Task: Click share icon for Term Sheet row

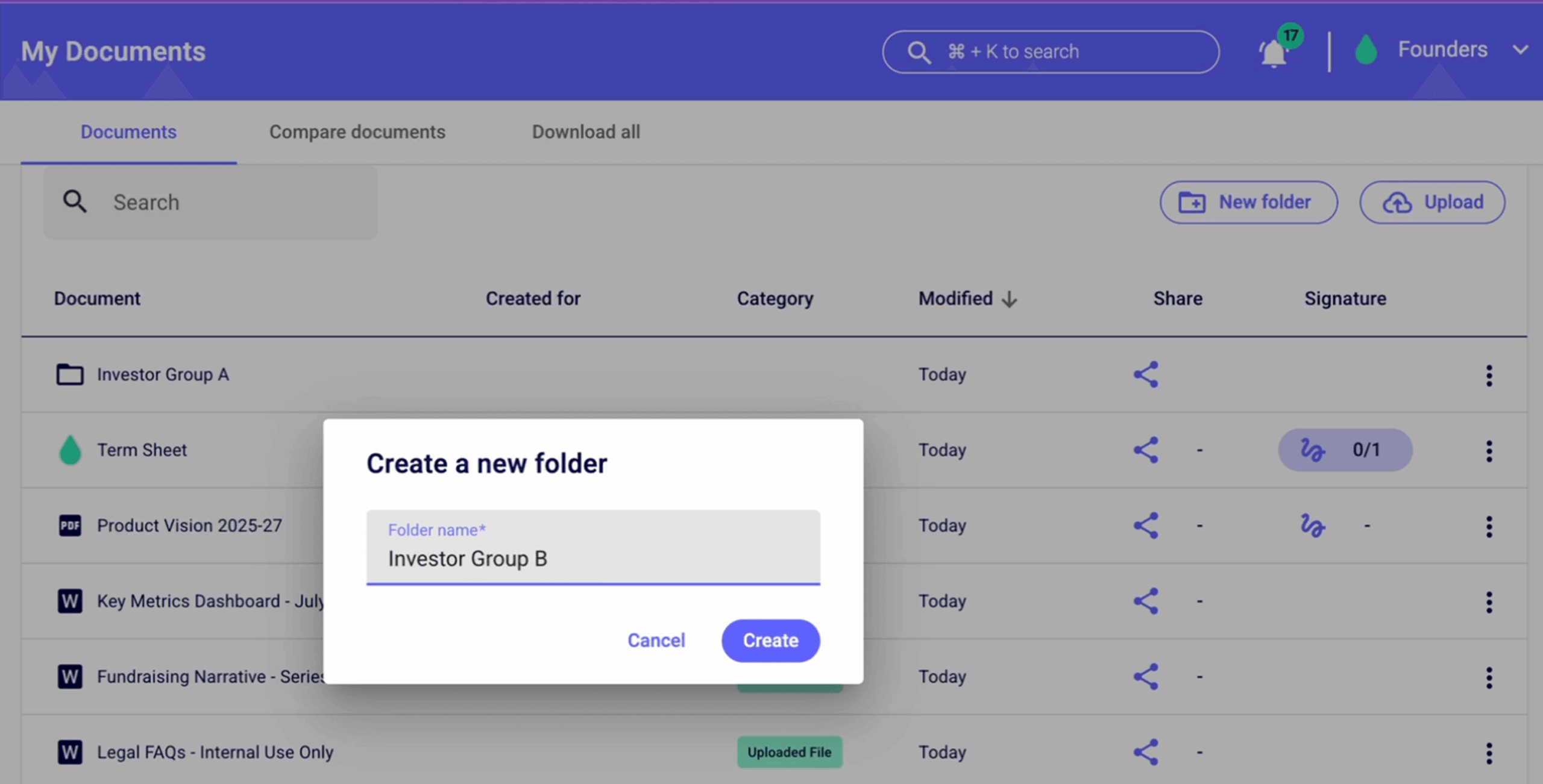Action: (x=1146, y=450)
